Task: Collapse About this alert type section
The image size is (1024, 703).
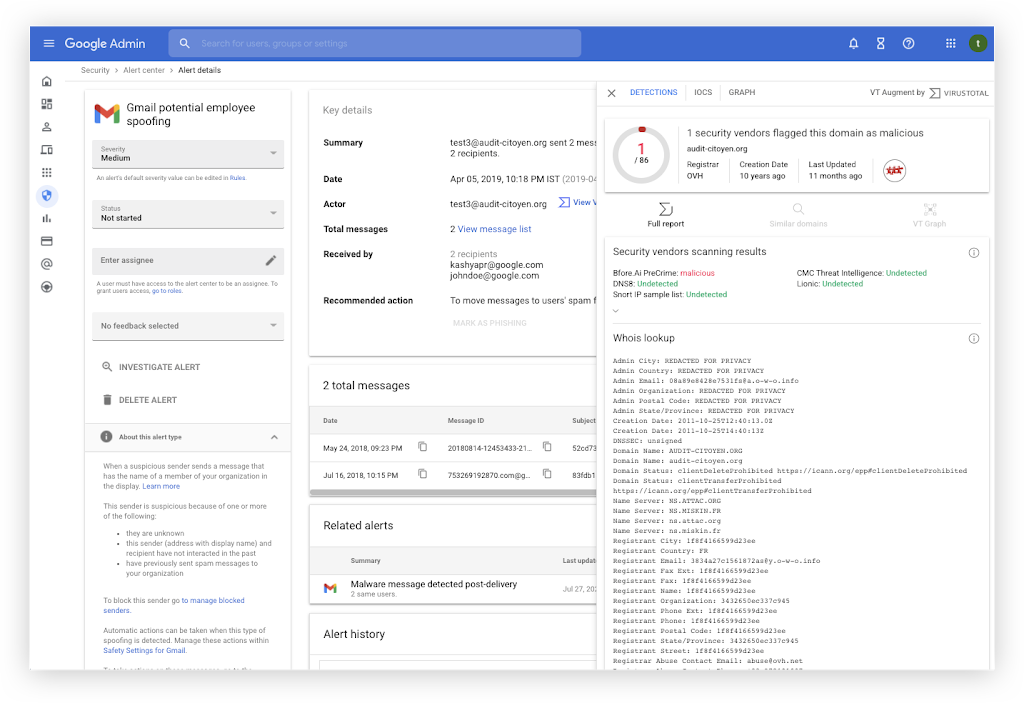Action: [274, 437]
